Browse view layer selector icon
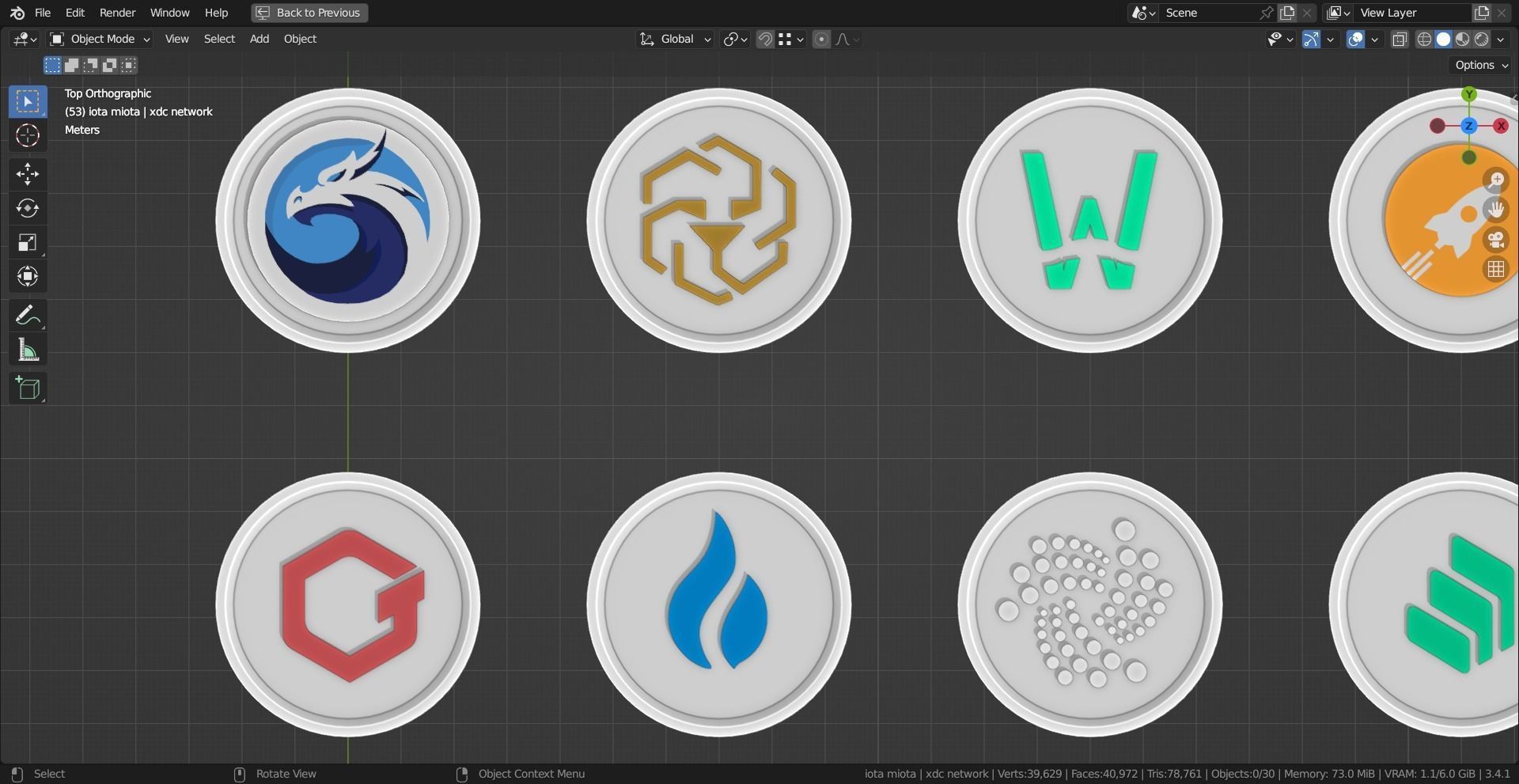This screenshot has width=1519, height=784. 1339,13
